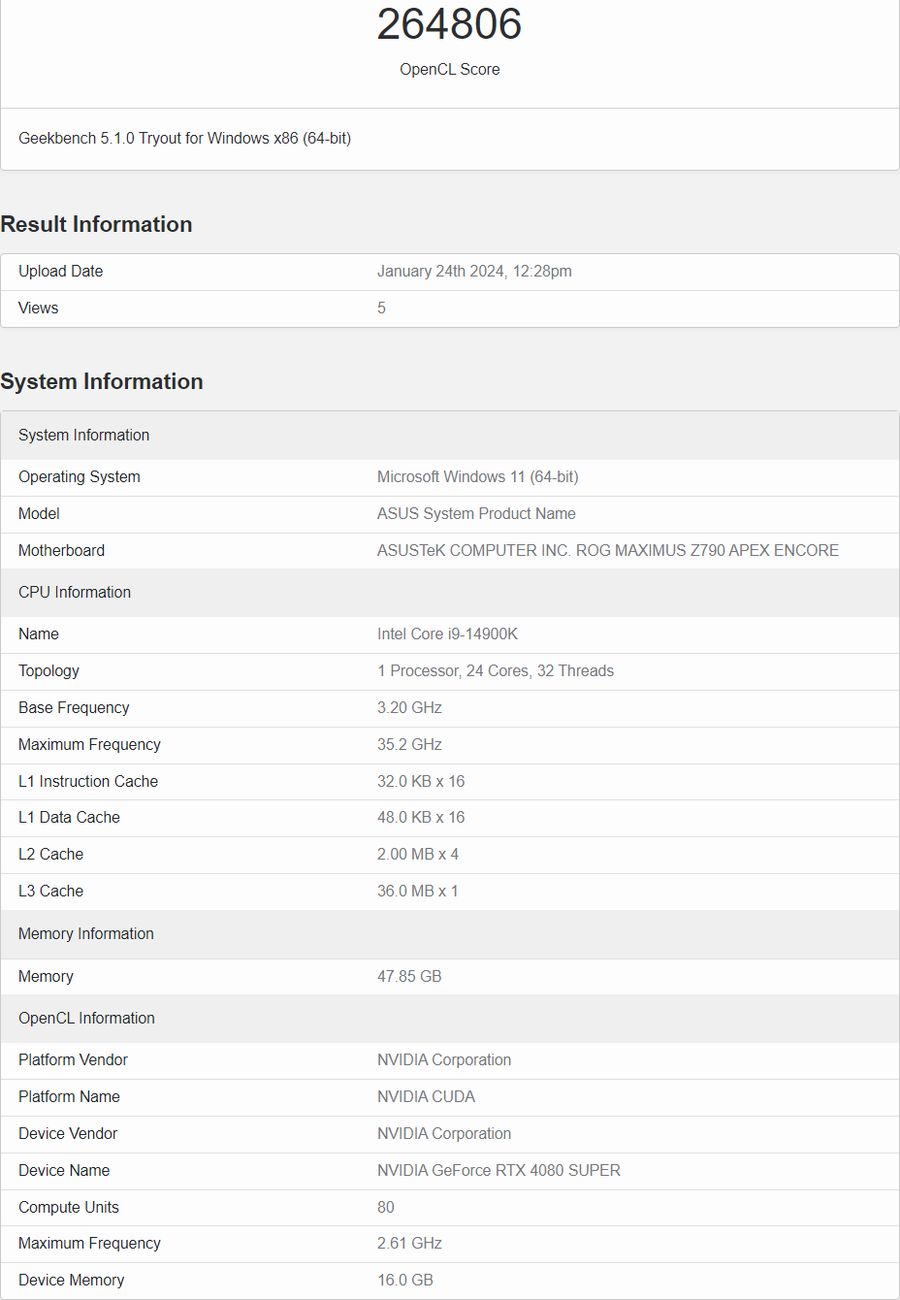Screen dimensions: 900x1300
Task: Select the NVIDIA CUDA platform name
Action: click(426, 1096)
